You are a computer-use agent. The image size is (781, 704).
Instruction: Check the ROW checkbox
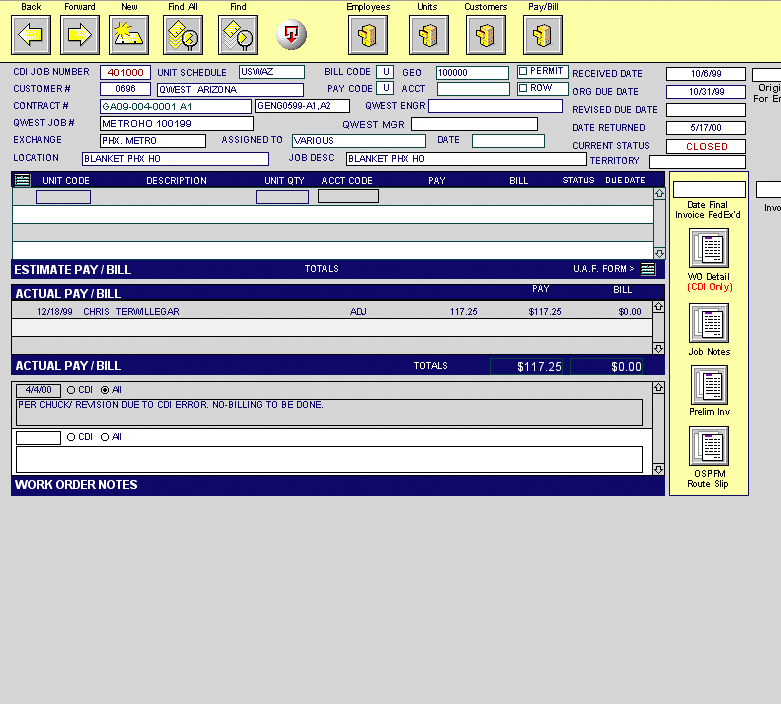(x=522, y=88)
